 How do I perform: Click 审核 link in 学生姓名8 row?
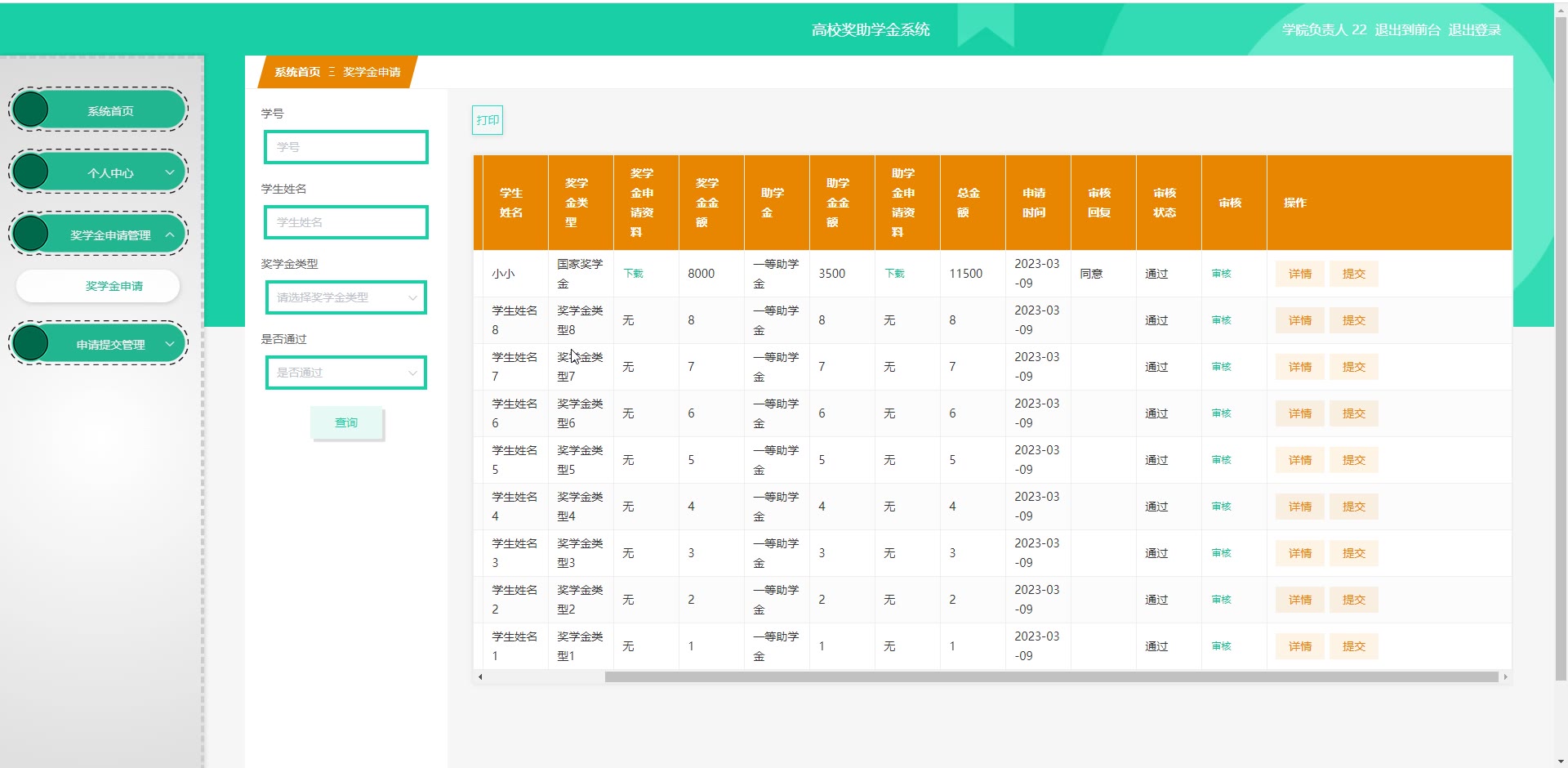pyautogui.click(x=1221, y=320)
